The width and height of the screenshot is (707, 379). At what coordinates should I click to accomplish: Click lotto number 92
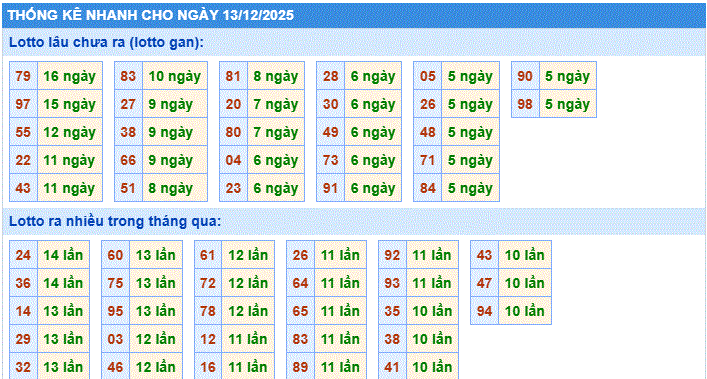click(x=392, y=255)
